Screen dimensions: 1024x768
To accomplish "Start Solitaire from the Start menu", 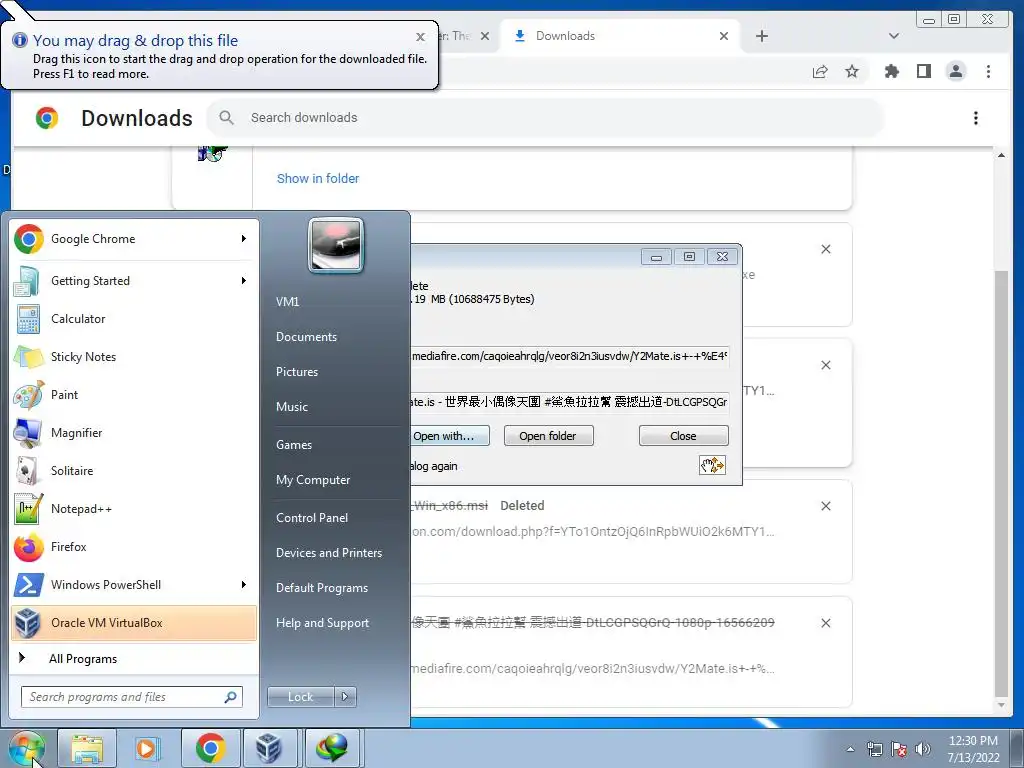I will 134,471.
